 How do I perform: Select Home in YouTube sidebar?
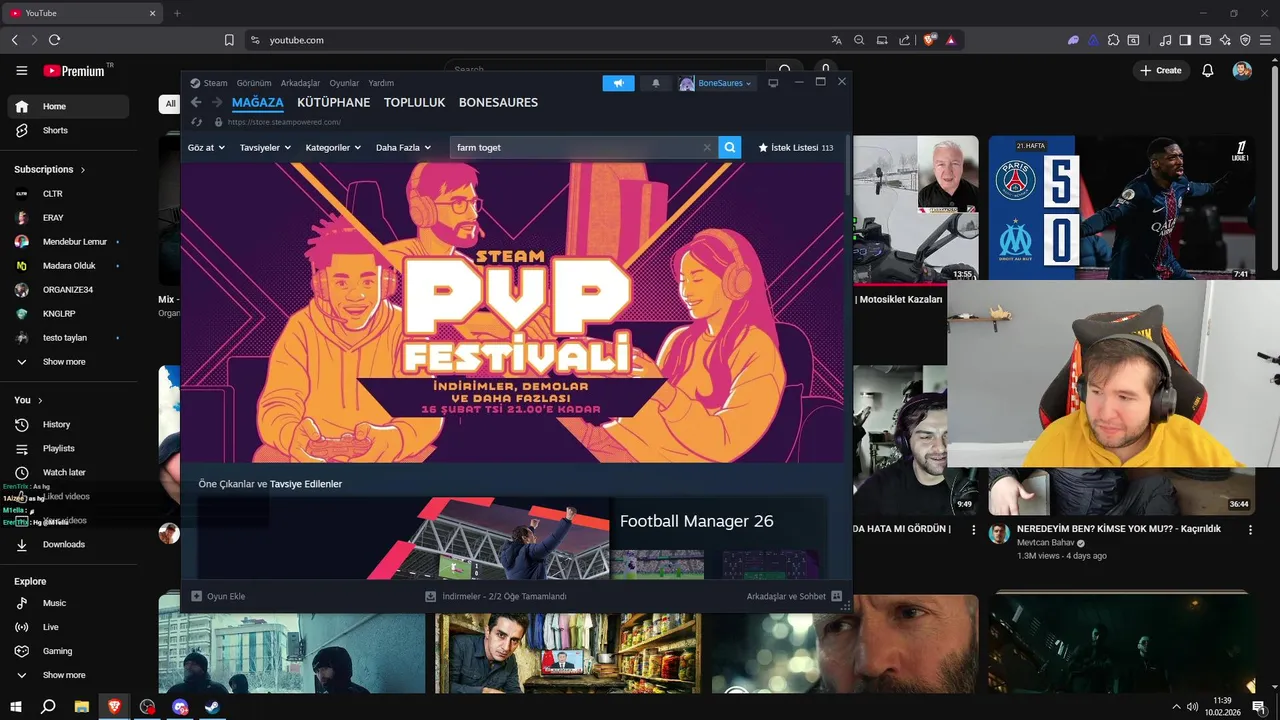[68, 106]
